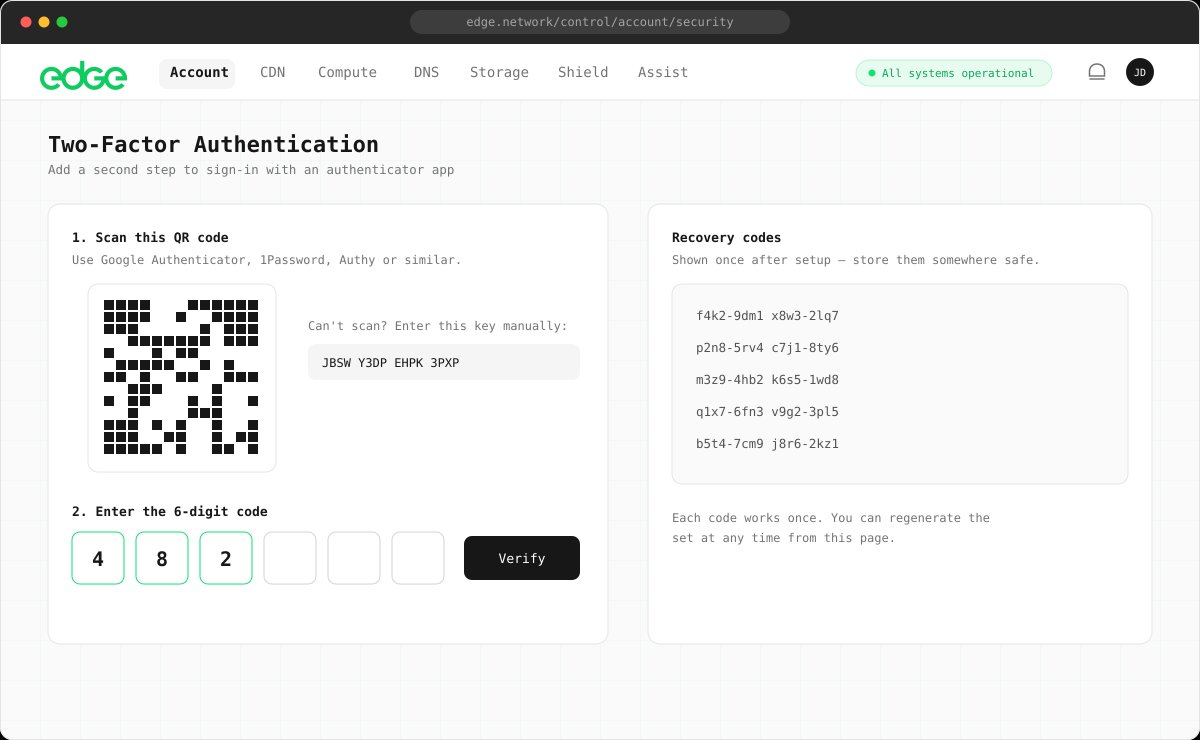1200x740 pixels.
Task: Click the green status dot in the badge
Action: (x=872, y=73)
